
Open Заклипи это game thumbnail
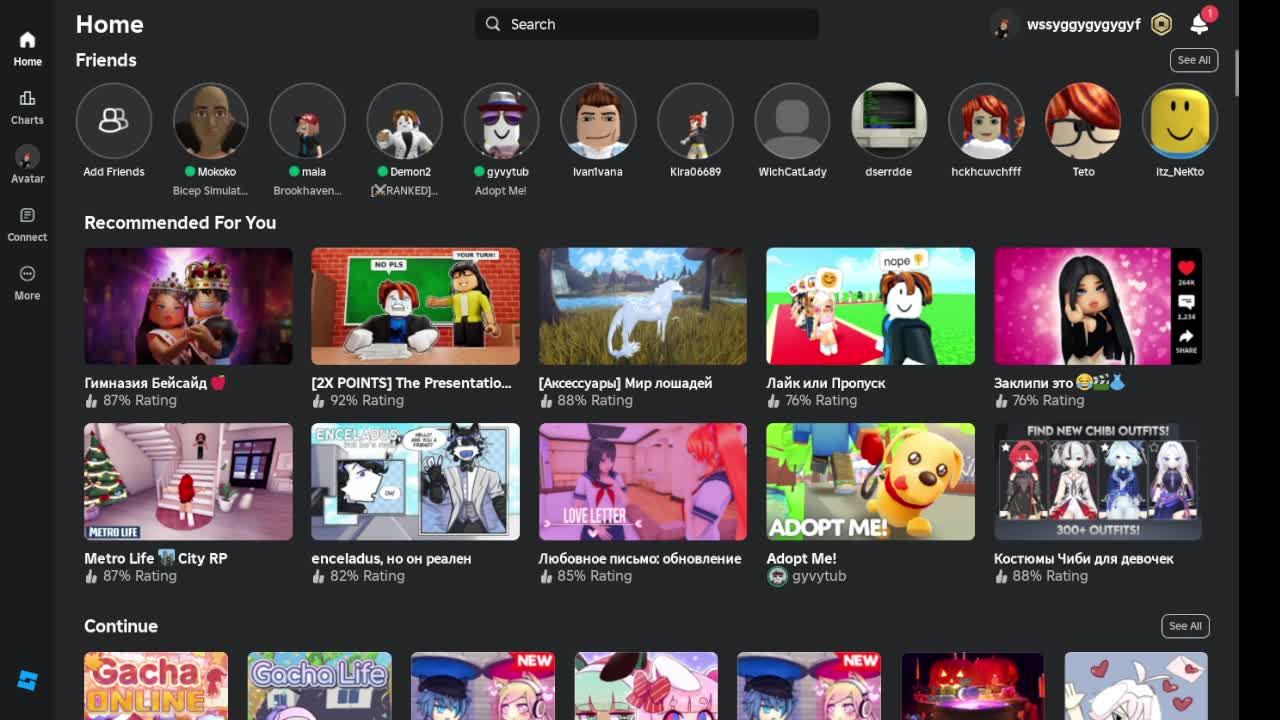coord(1098,306)
